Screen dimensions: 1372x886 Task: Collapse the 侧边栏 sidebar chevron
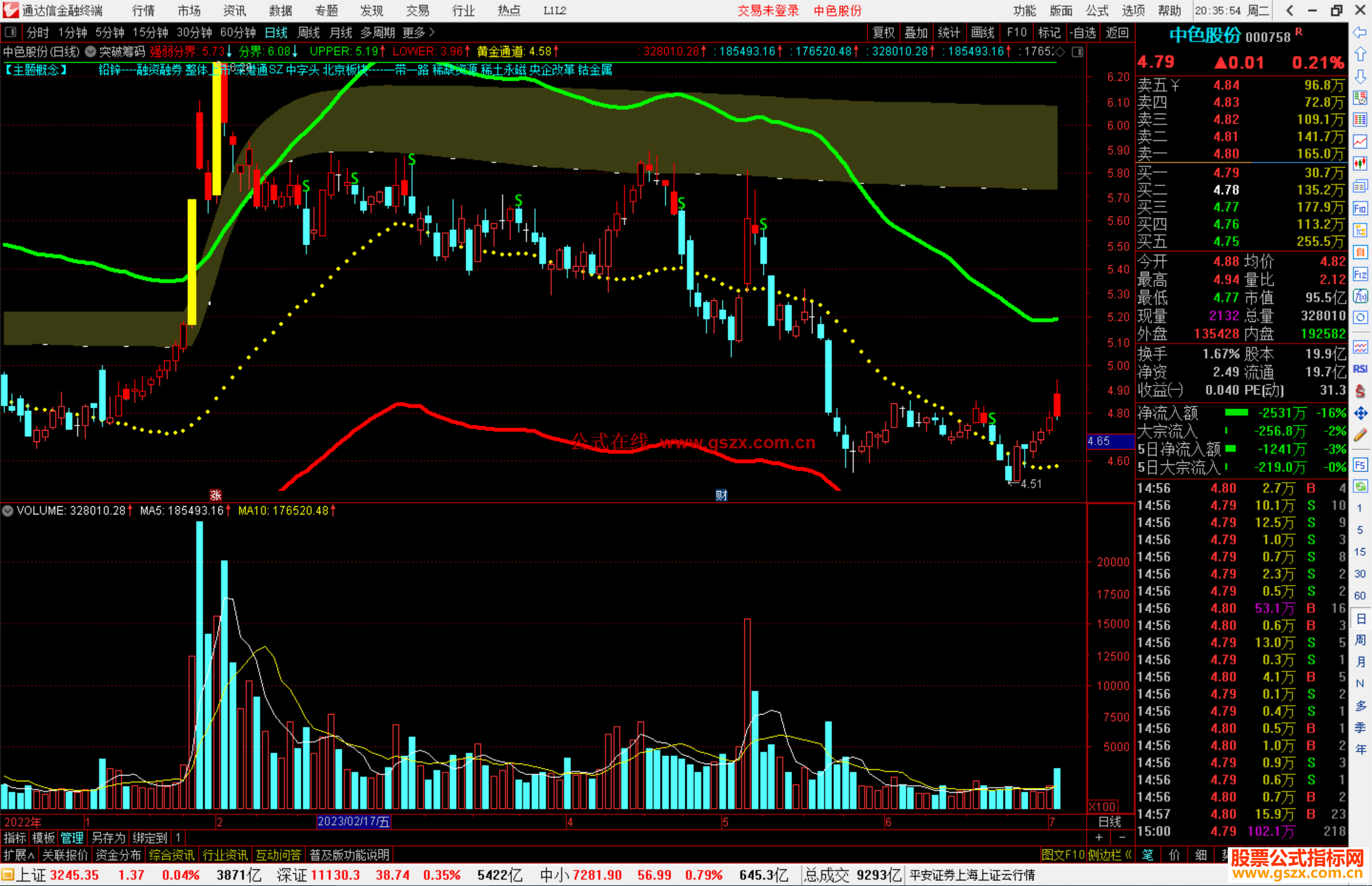(x=1128, y=855)
